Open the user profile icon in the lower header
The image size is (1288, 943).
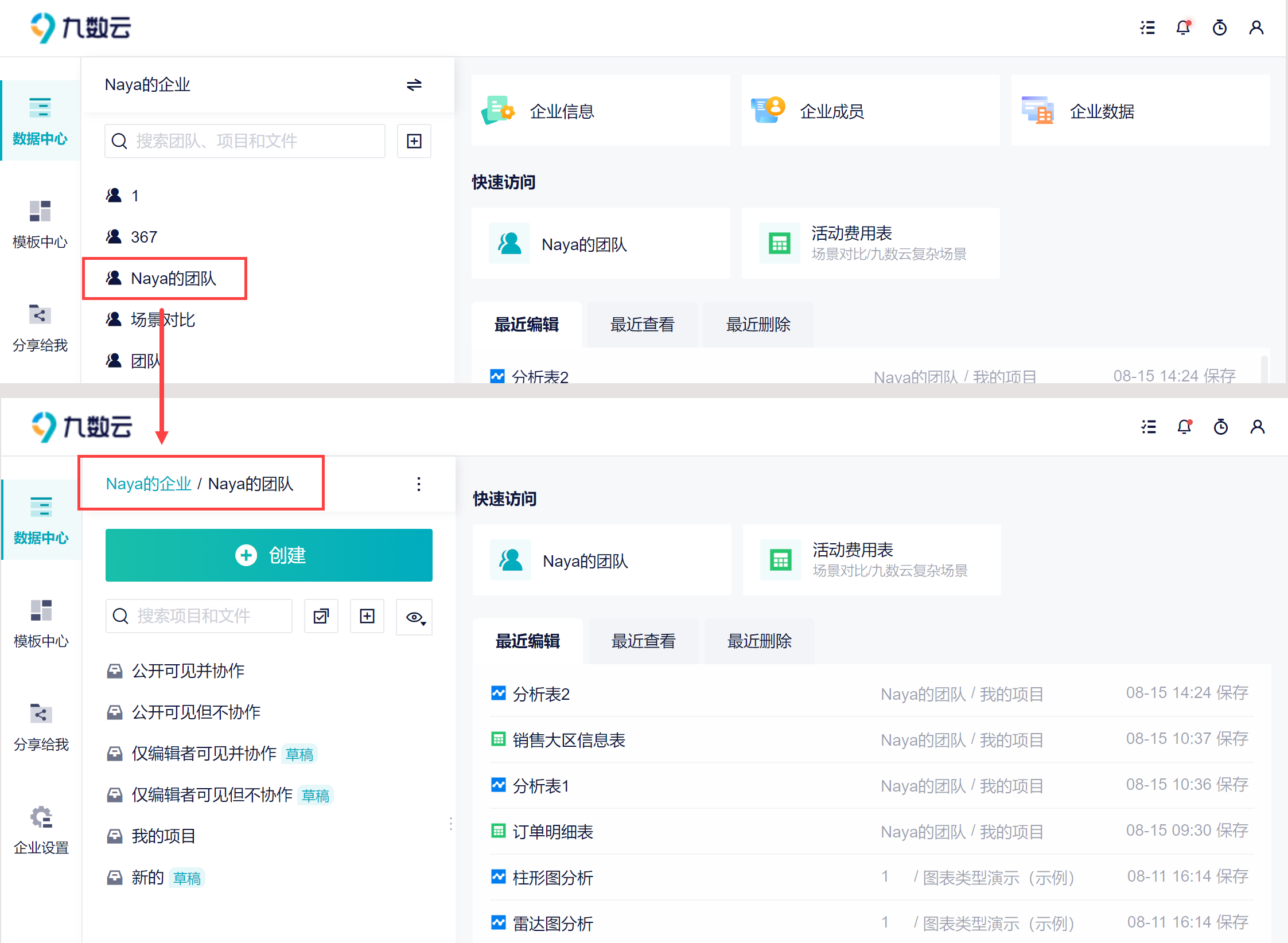1258,427
